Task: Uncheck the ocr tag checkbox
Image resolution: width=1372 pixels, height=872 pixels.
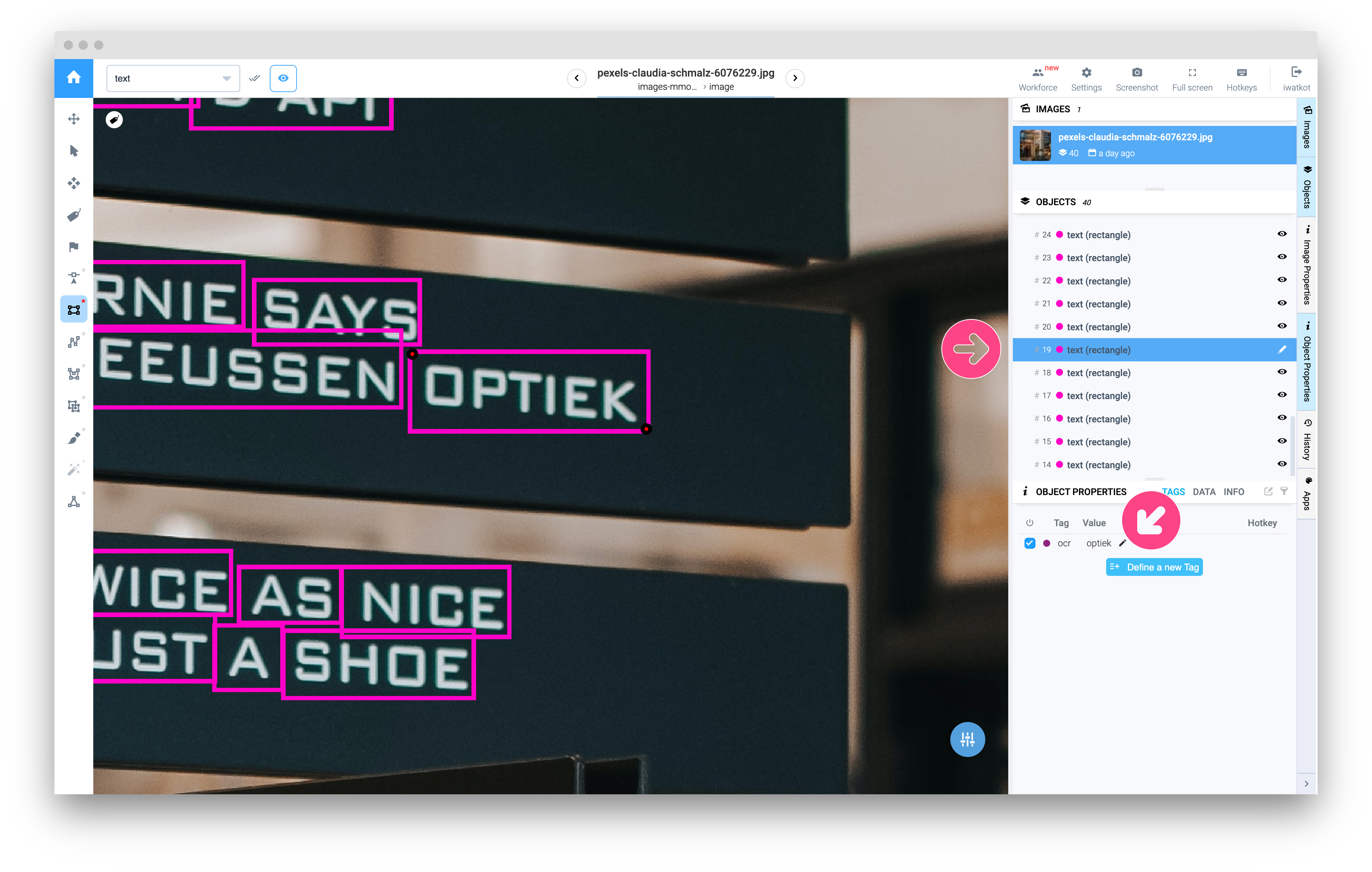Action: pos(1029,543)
